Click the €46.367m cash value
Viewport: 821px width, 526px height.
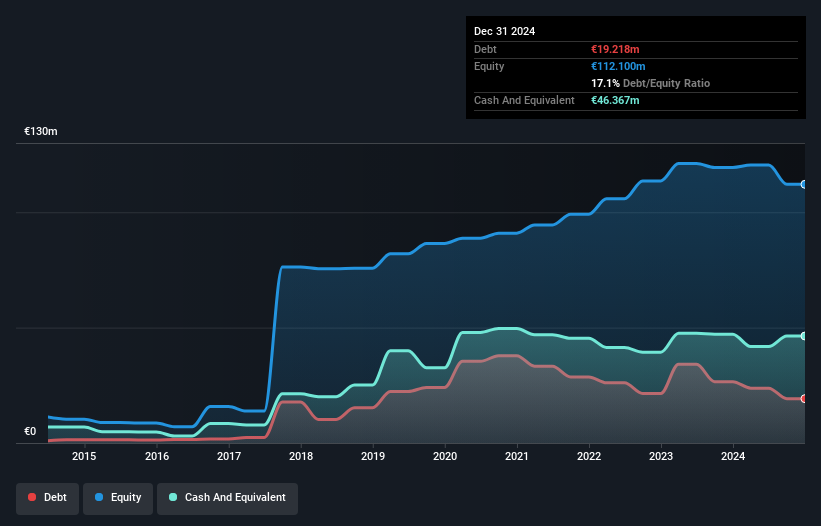(x=615, y=100)
